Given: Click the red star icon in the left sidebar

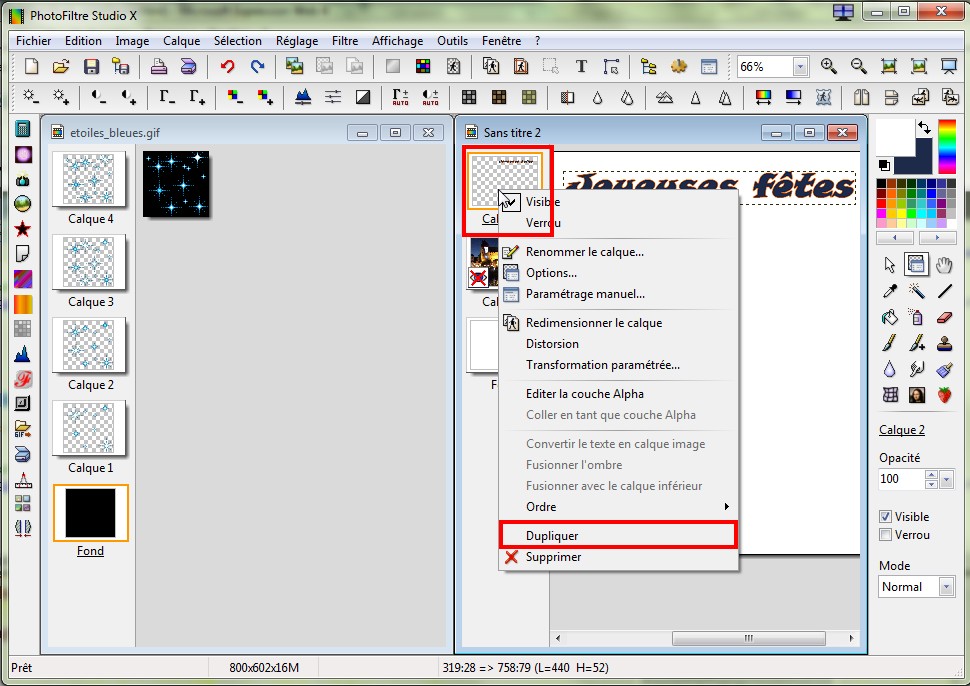Looking at the screenshot, I should tap(22, 229).
